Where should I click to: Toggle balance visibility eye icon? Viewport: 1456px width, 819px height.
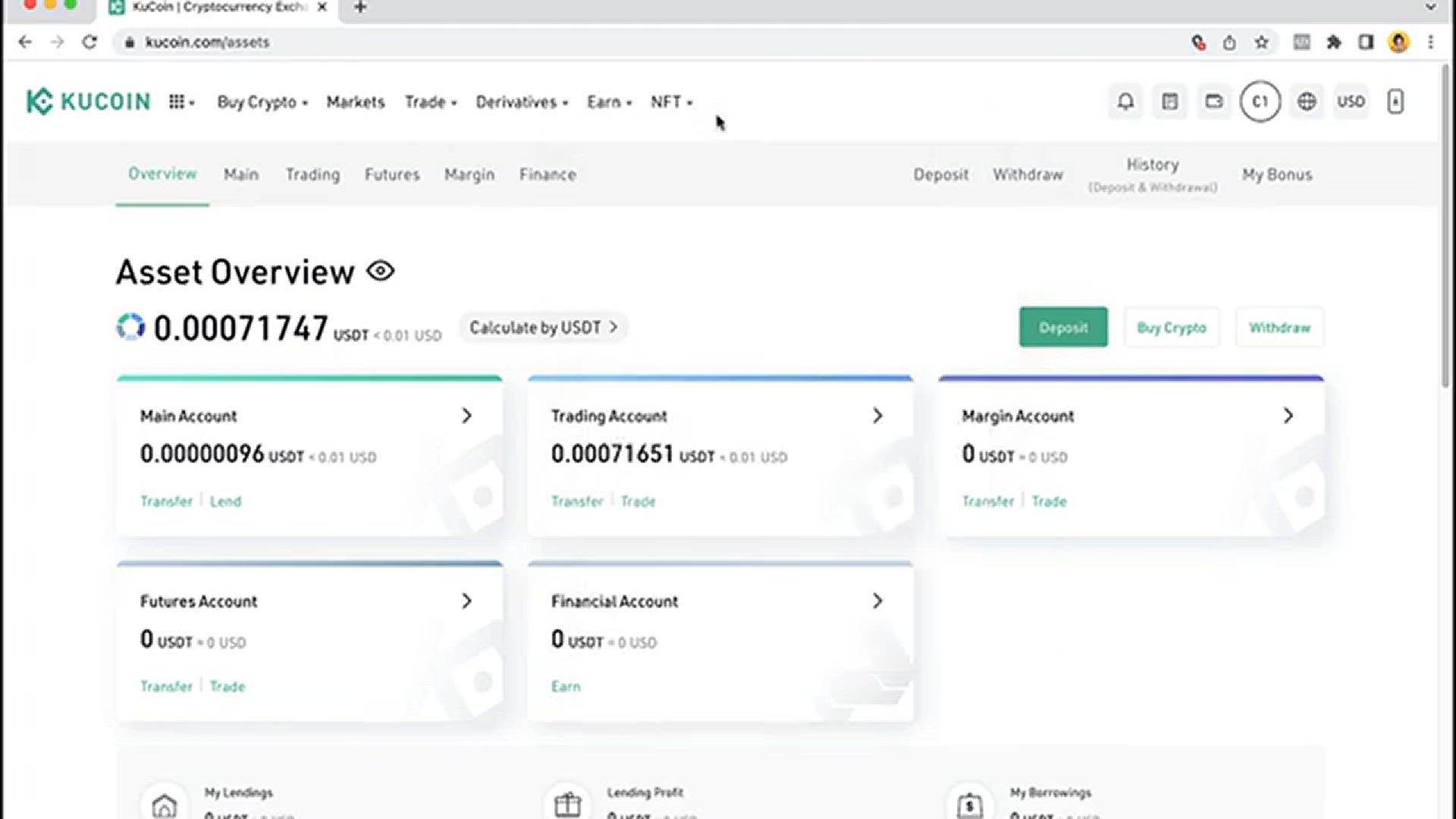(381, 271)
